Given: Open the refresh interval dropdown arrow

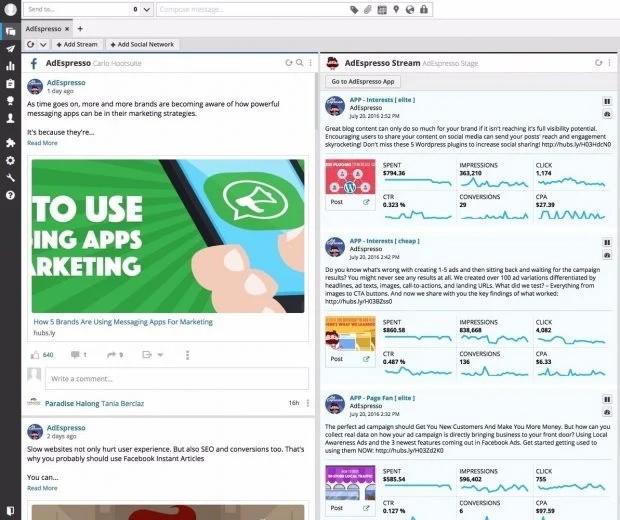Looking at the screenshot, I should (x=43, y=45).
